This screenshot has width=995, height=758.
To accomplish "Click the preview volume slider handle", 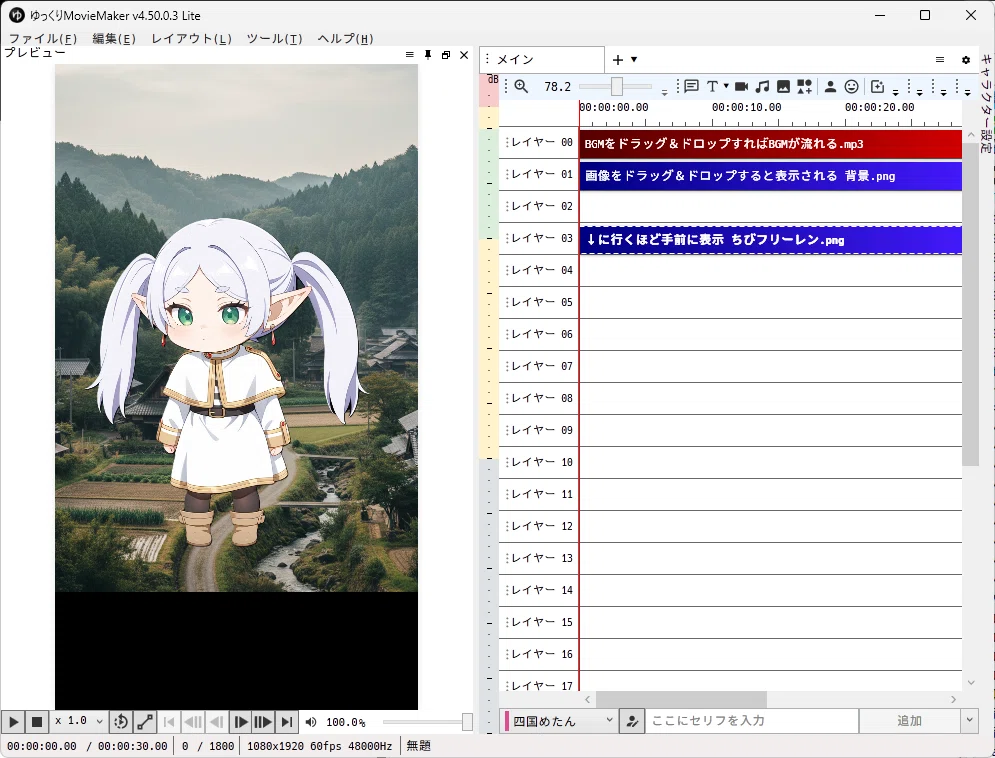I will [467, 722].
